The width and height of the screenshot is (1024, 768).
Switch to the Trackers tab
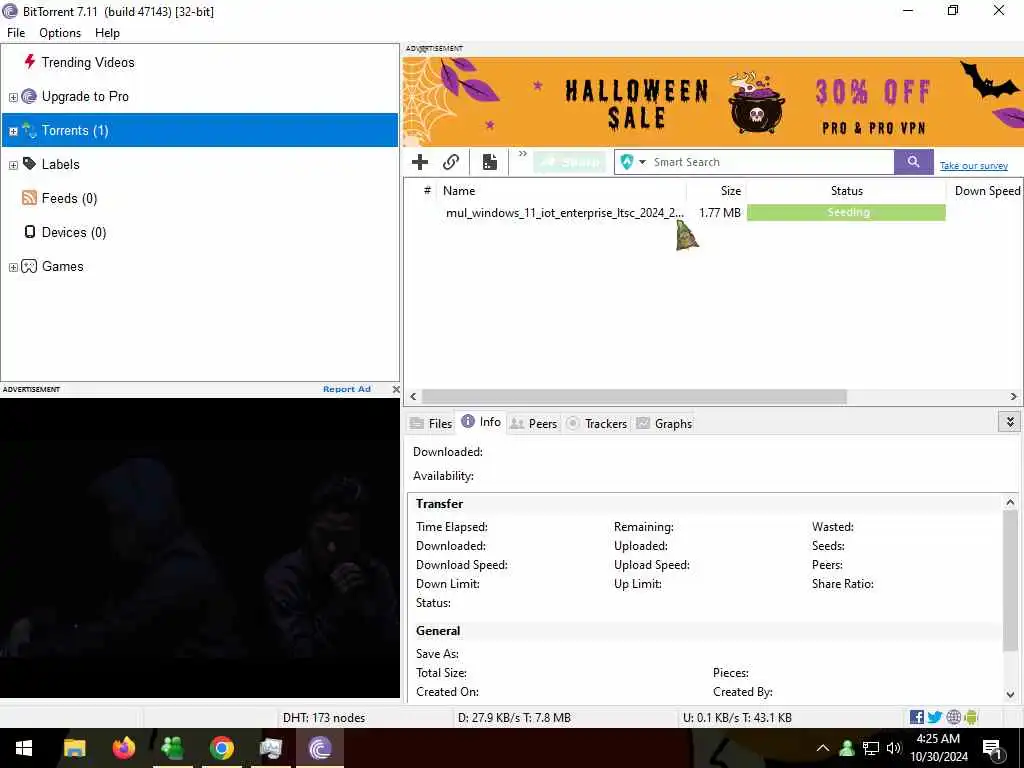597,424
